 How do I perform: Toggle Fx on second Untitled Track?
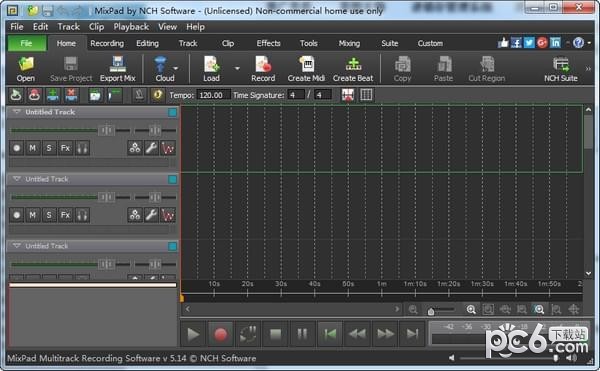click(x=65, y=215)
